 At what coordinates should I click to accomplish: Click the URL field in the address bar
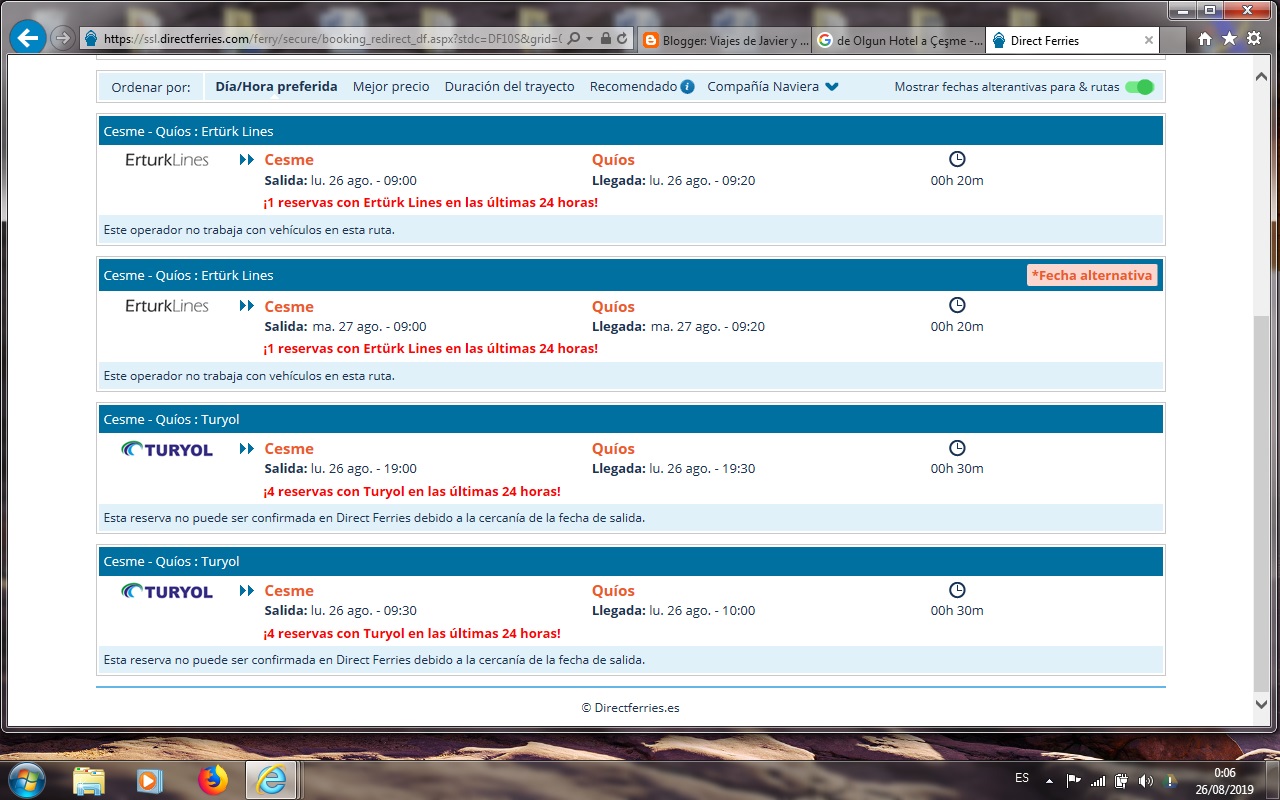pyautogui.click(x=333, y=39)
